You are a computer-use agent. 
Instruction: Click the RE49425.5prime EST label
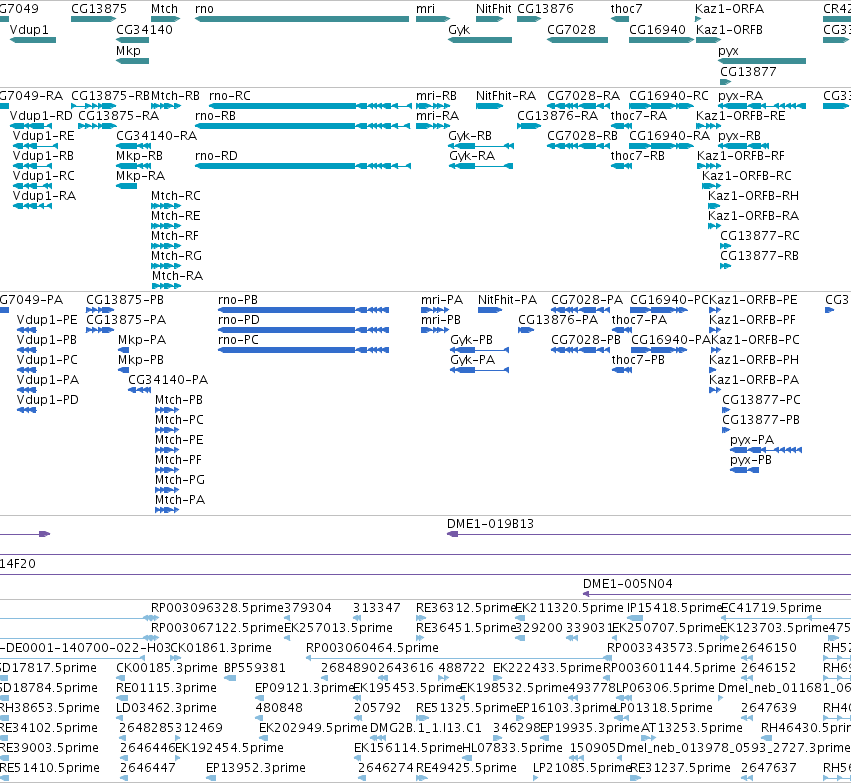click(x=466, y=768)
